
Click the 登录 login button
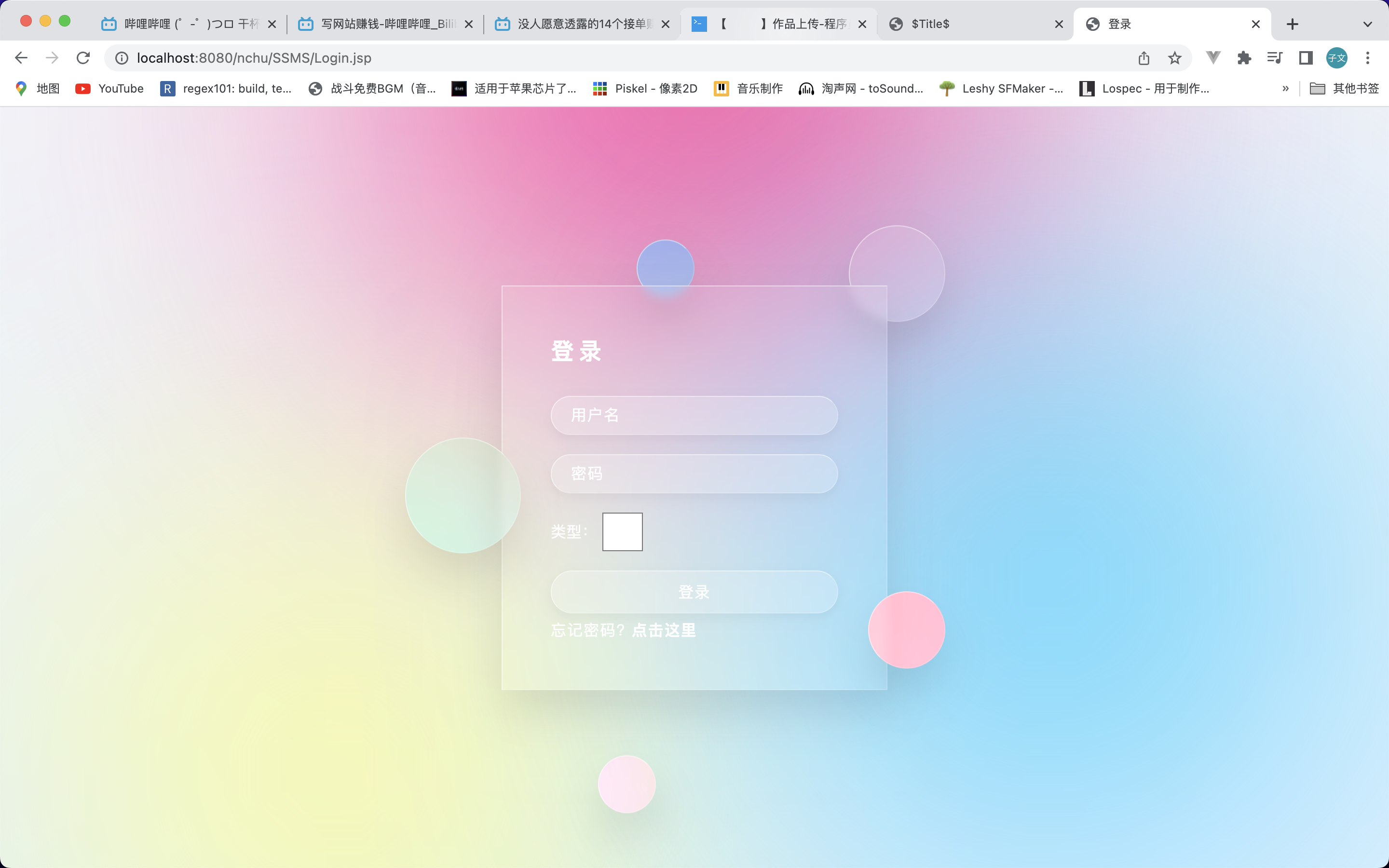pyautogui.click(x=694, y=591)
